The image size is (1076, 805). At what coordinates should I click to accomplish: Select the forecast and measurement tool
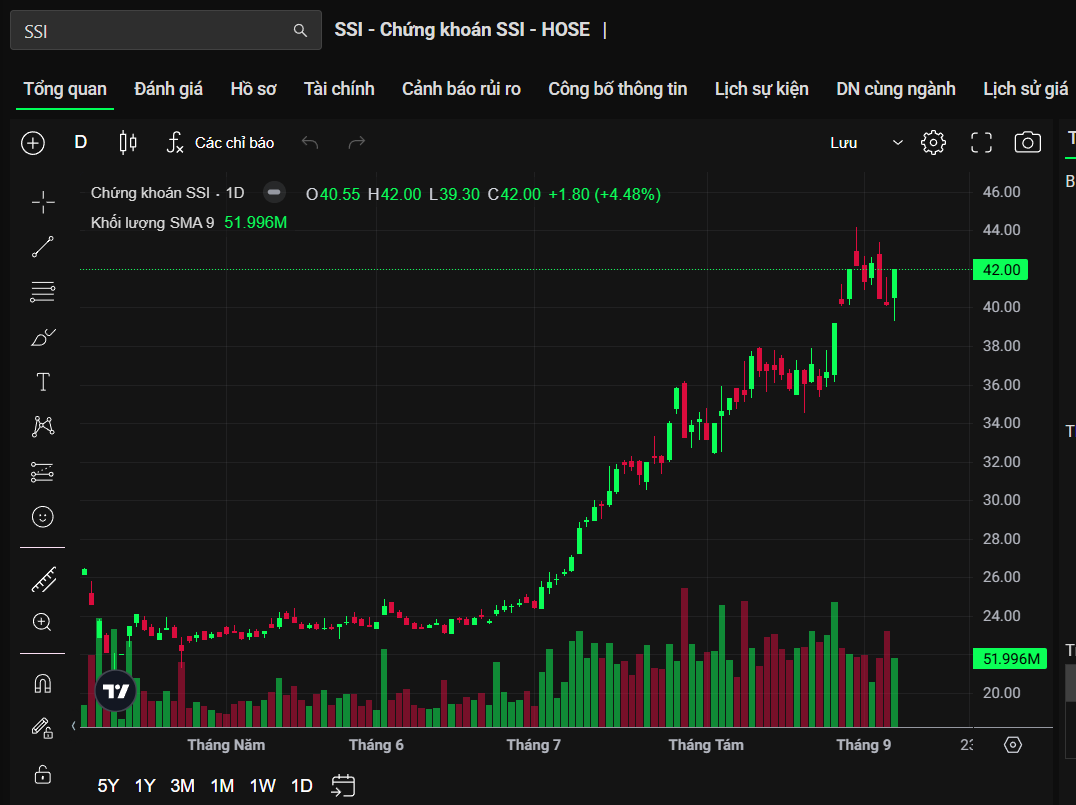[x=43, y=472]
